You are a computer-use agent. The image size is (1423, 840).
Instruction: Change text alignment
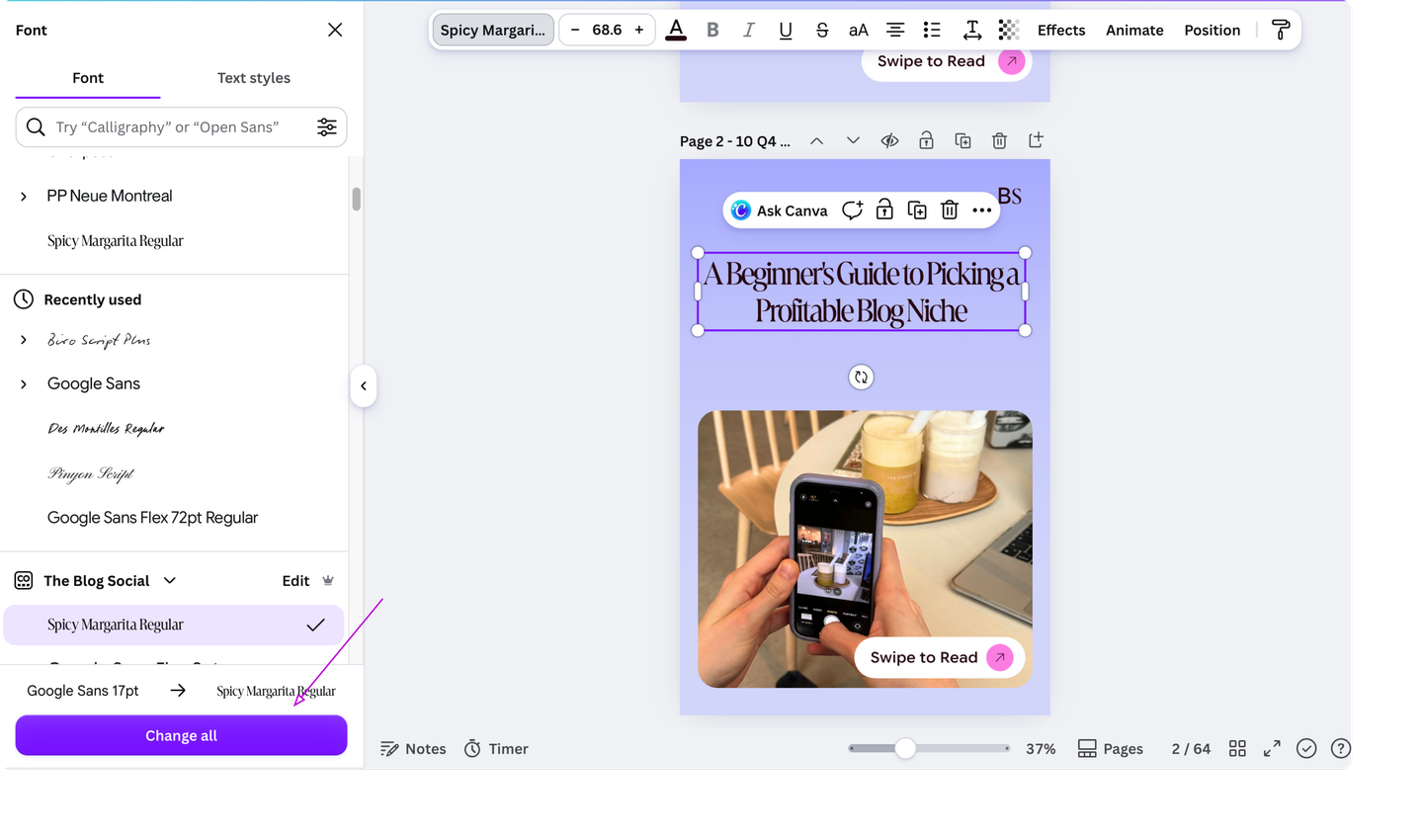[x=895, y=30]
